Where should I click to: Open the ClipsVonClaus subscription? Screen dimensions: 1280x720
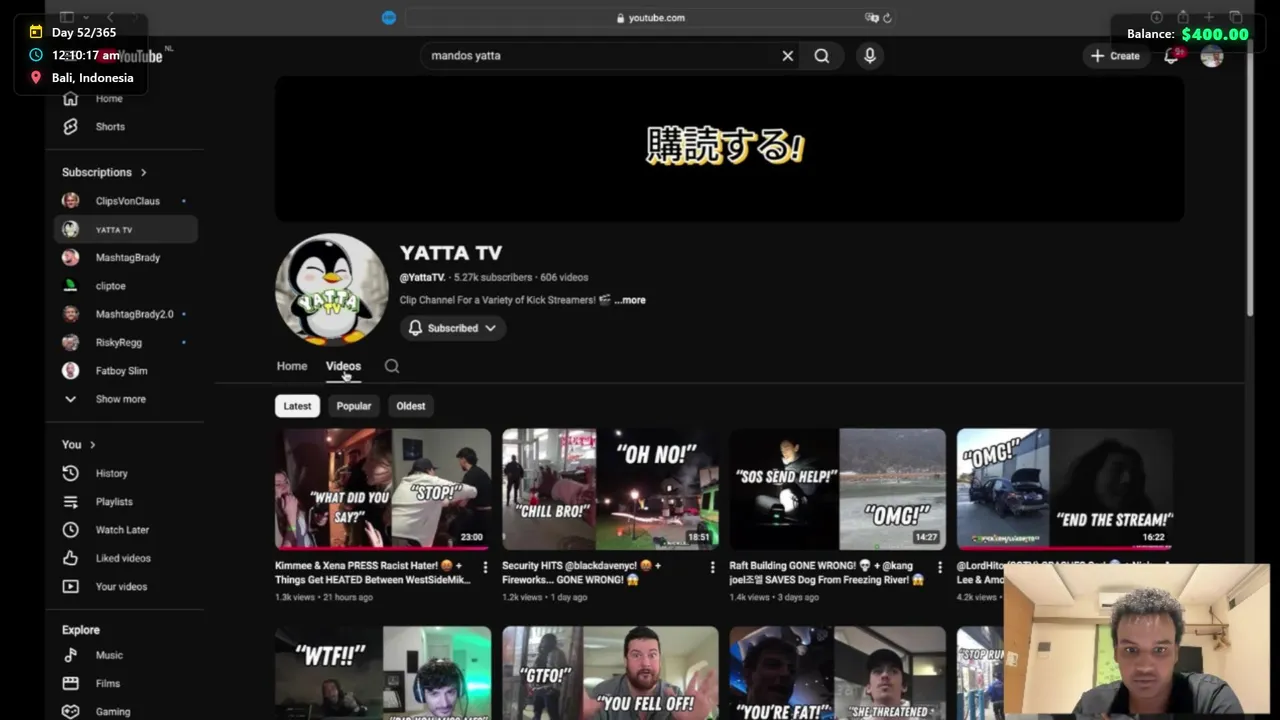click(x=126, y=201)
